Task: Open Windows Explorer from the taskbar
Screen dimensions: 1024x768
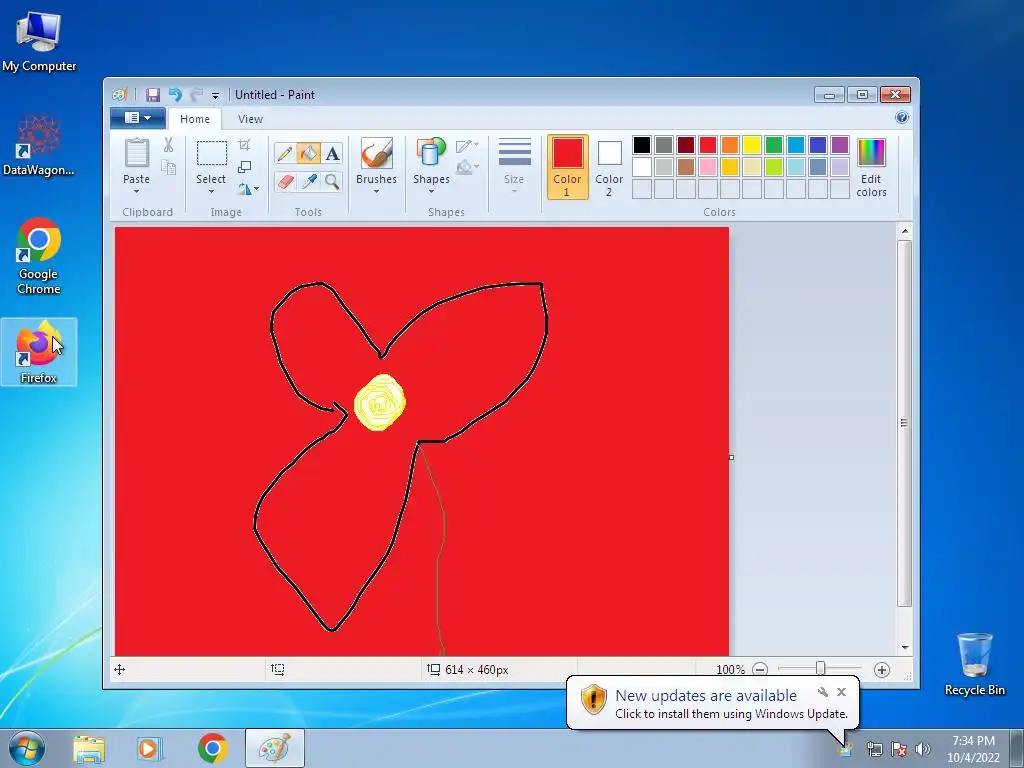Action: pyautogui.click(x=89, y=749)
